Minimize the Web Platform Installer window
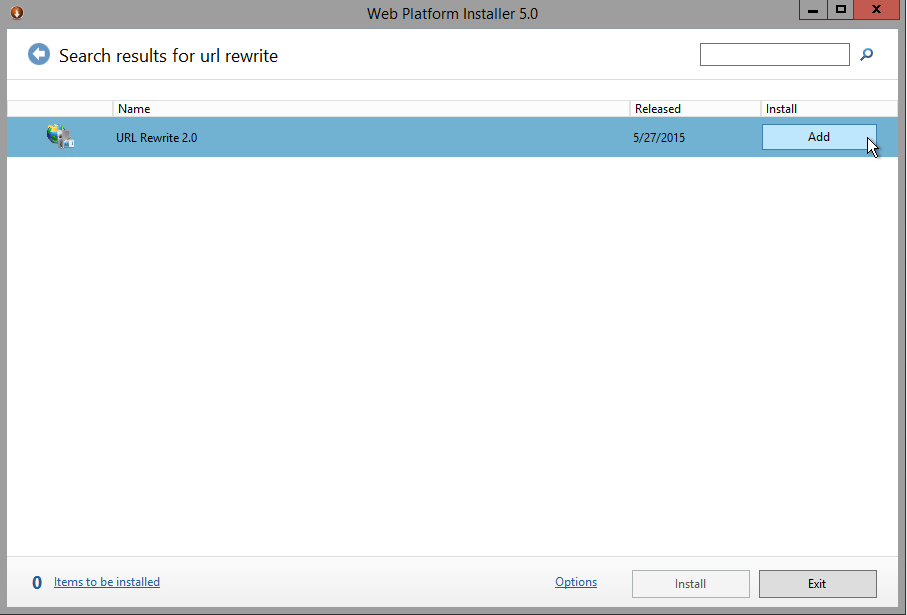This screenshot has width=907, height=615. [x=813, y=10]
